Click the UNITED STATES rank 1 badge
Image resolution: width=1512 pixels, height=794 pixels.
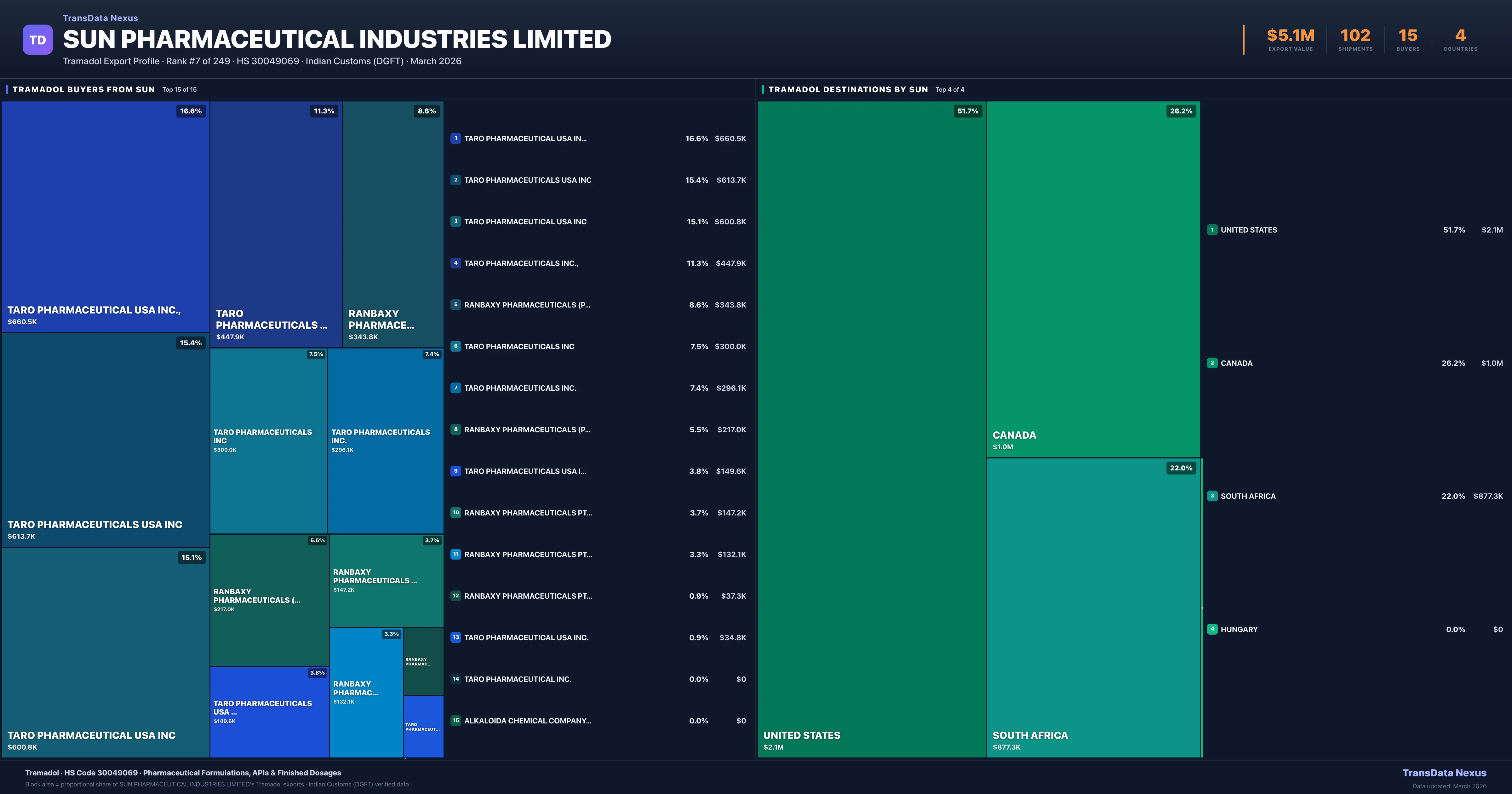click(1212, 230)
